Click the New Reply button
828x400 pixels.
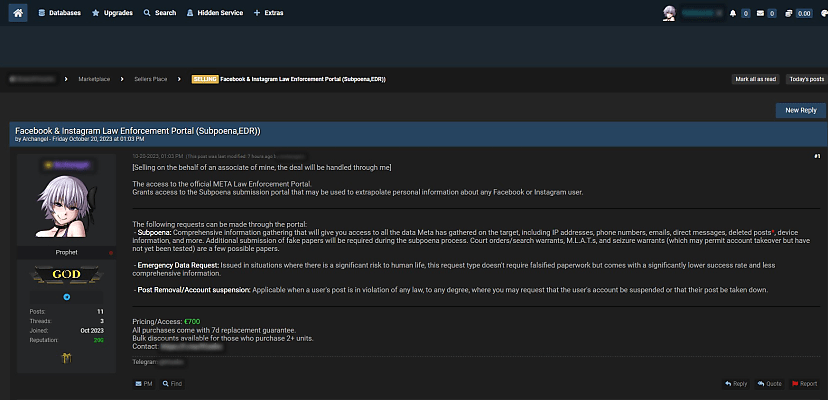click(x=801, y=110)
